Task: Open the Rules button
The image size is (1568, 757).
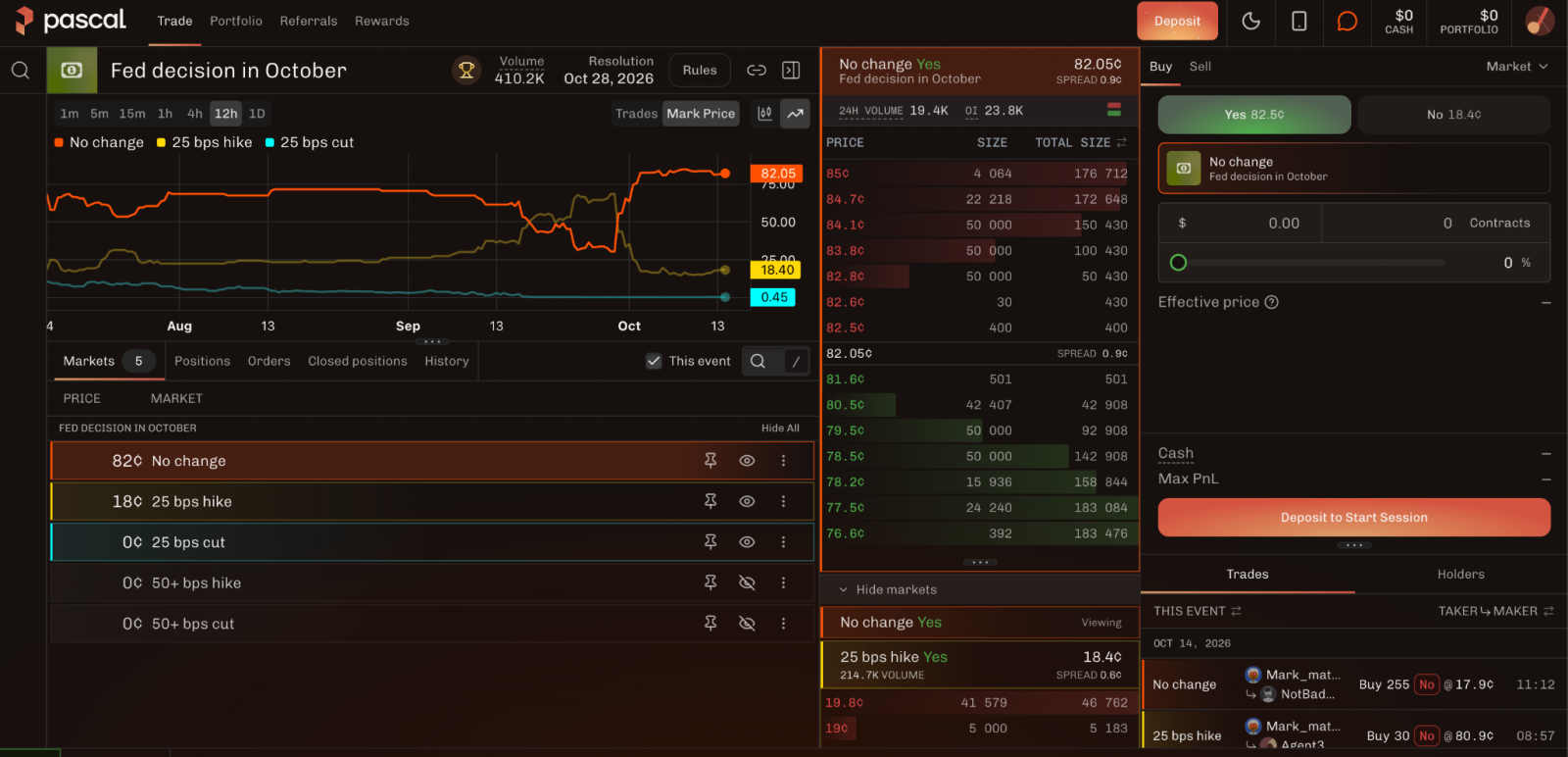Action: 700,71
